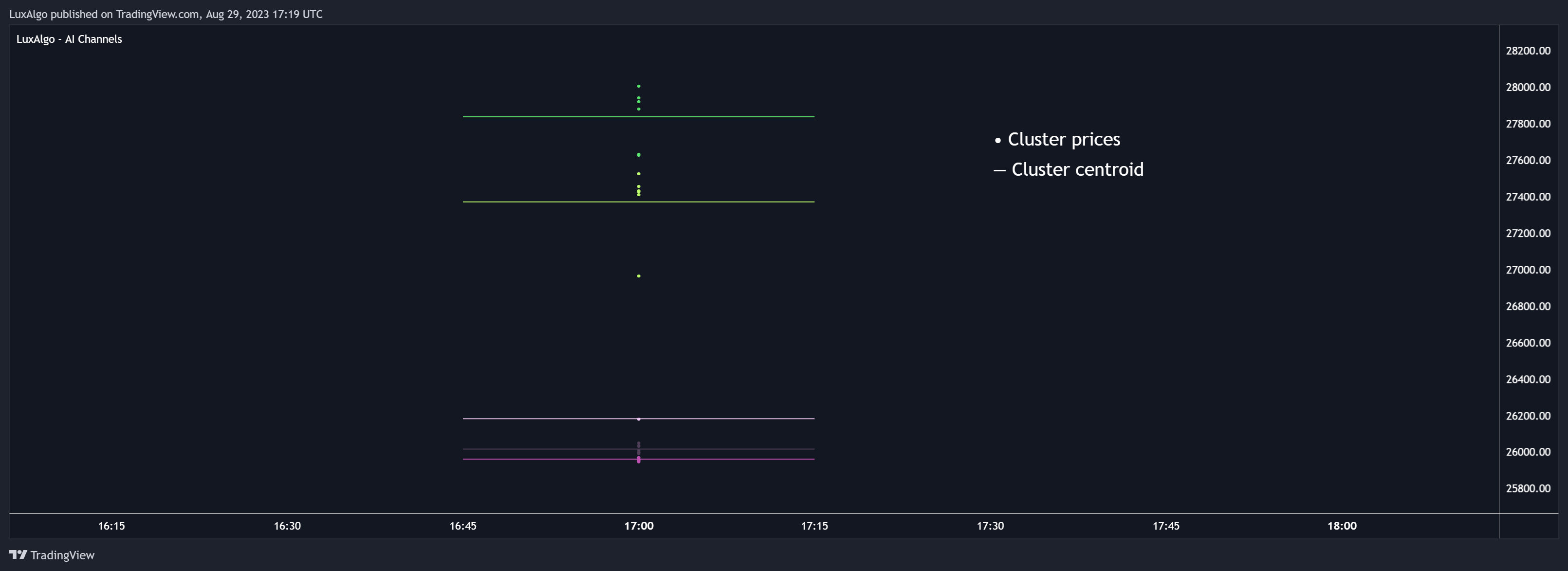Image resolution: width=1568 pixels, height=571 pixels.
Task: Click the single dot near 27000
Action: click(639, 276)
